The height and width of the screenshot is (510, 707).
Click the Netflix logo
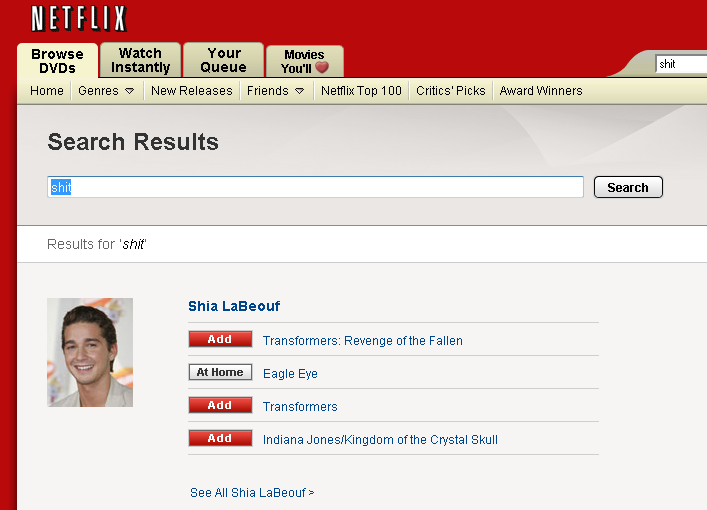(78, 18)
